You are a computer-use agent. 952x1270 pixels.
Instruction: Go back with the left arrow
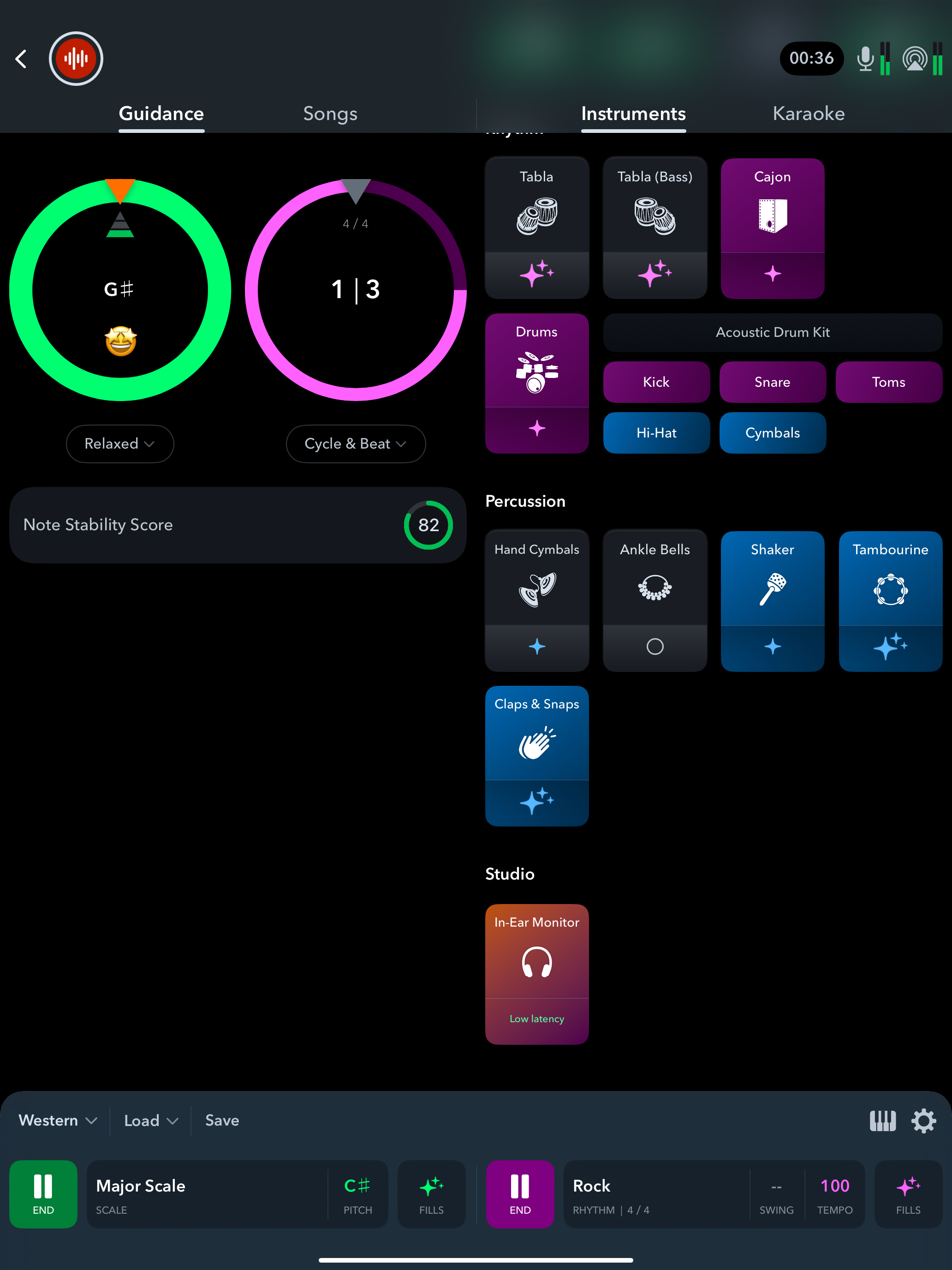pos(21,59)
